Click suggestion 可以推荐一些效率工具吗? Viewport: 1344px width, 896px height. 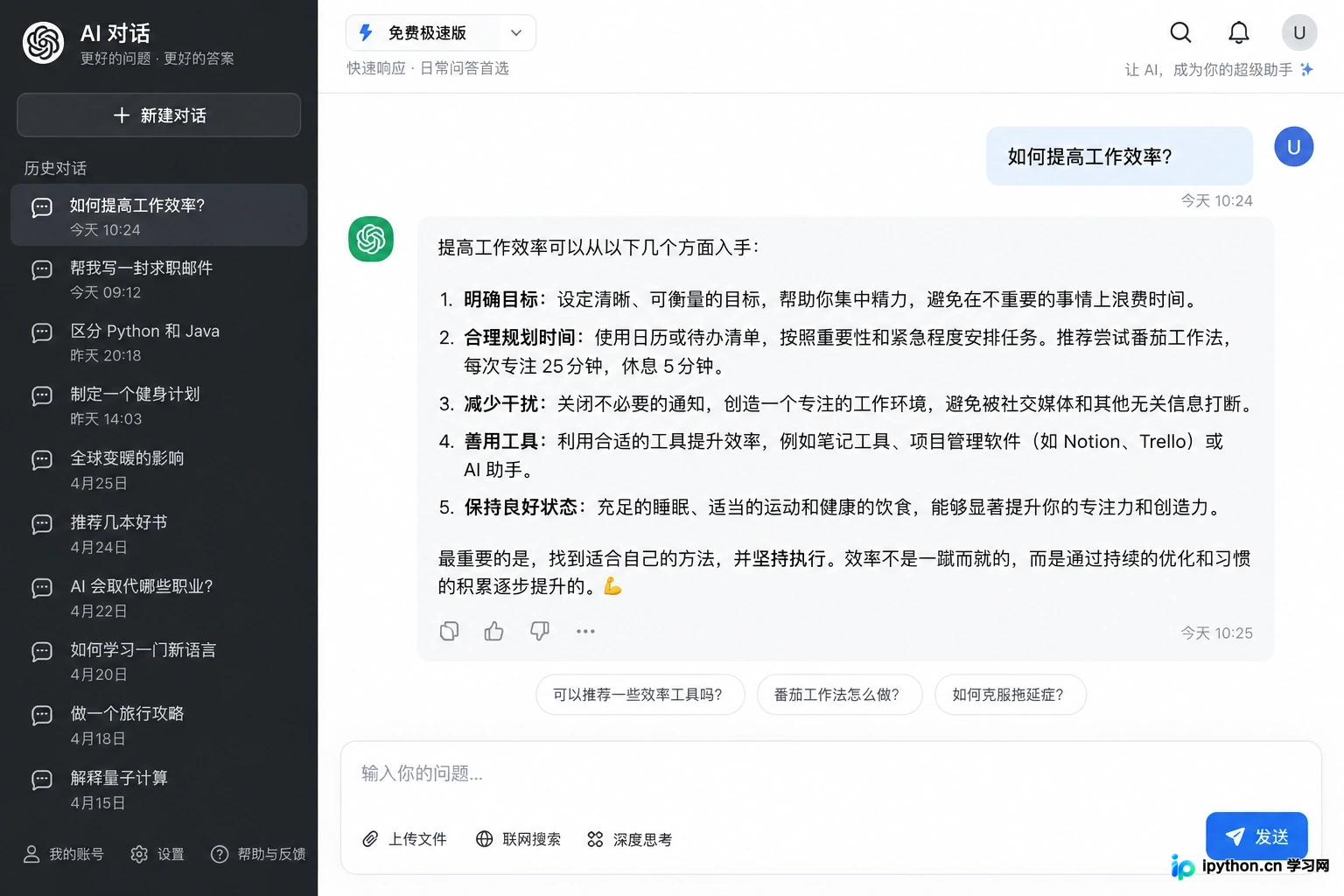coord(640,695)
